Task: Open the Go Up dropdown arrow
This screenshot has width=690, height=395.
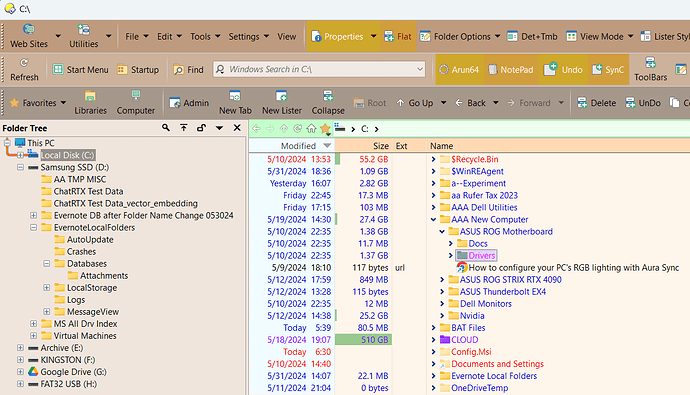Action: point(444,103)
